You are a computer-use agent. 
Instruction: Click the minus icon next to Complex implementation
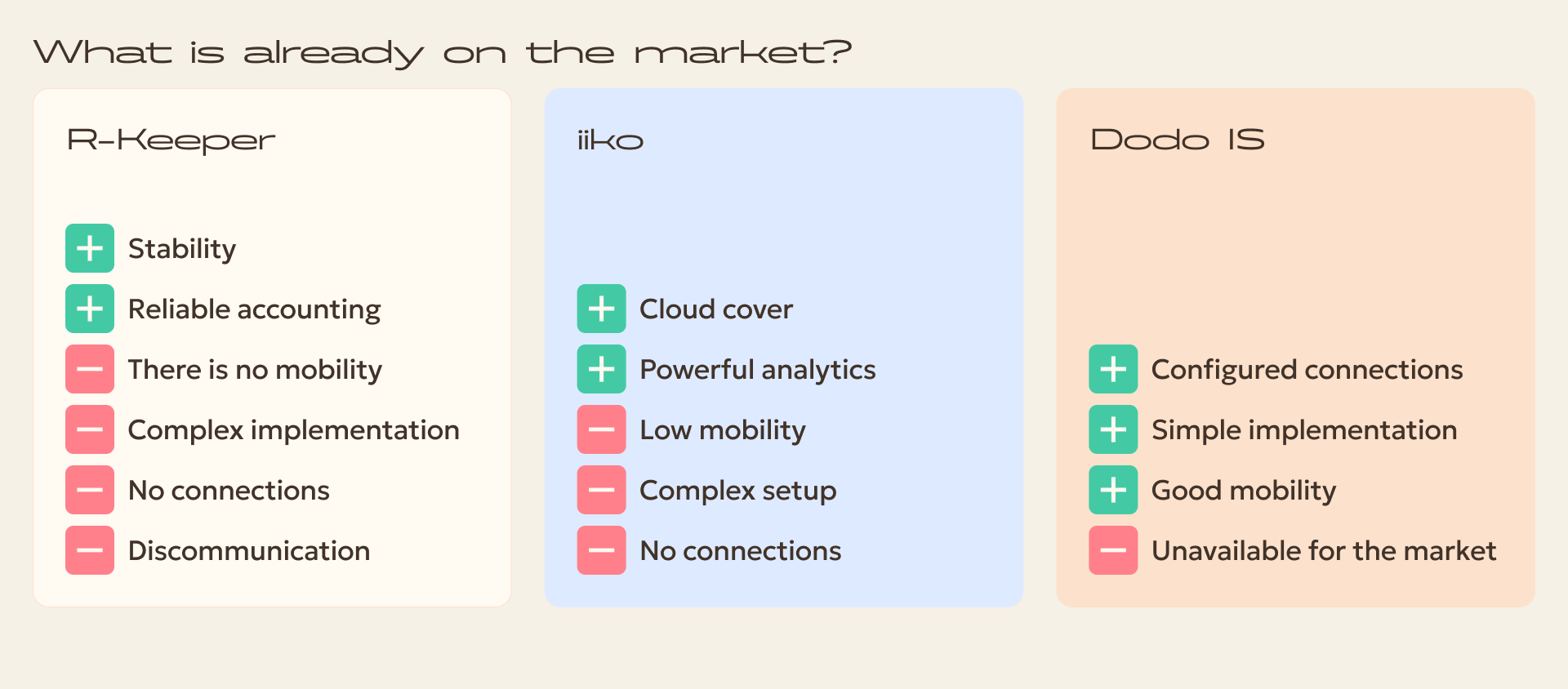coord(90,429)
